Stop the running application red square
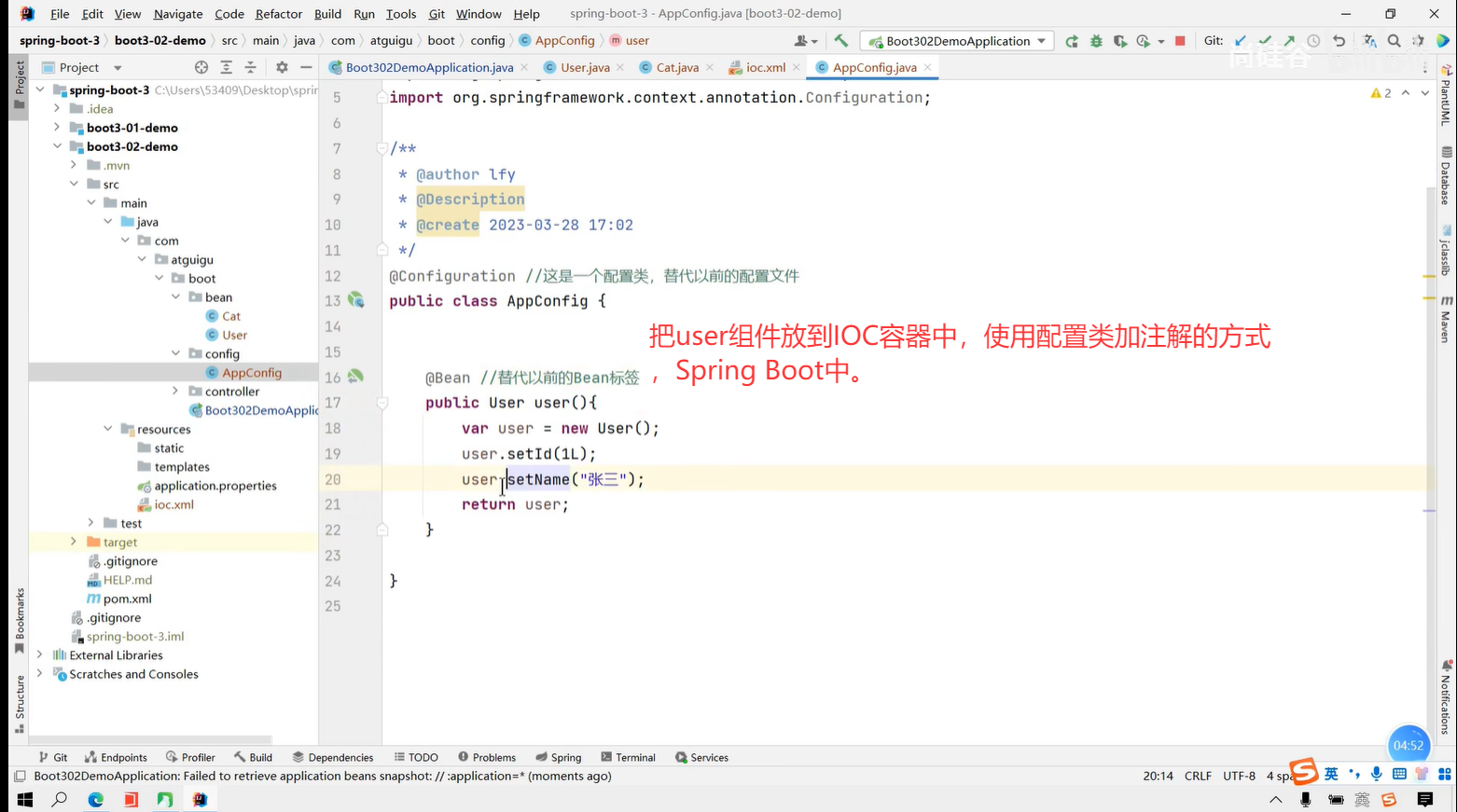1457x812 pixels. 1180,41
